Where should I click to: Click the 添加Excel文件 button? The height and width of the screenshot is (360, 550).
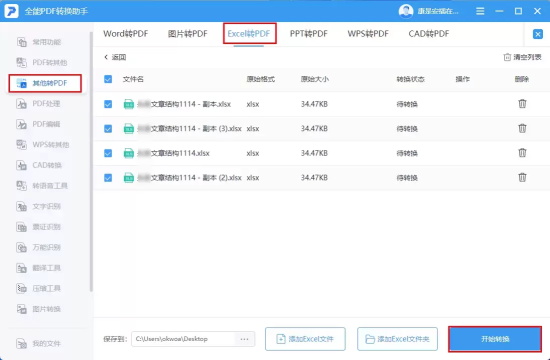(305, 339)
